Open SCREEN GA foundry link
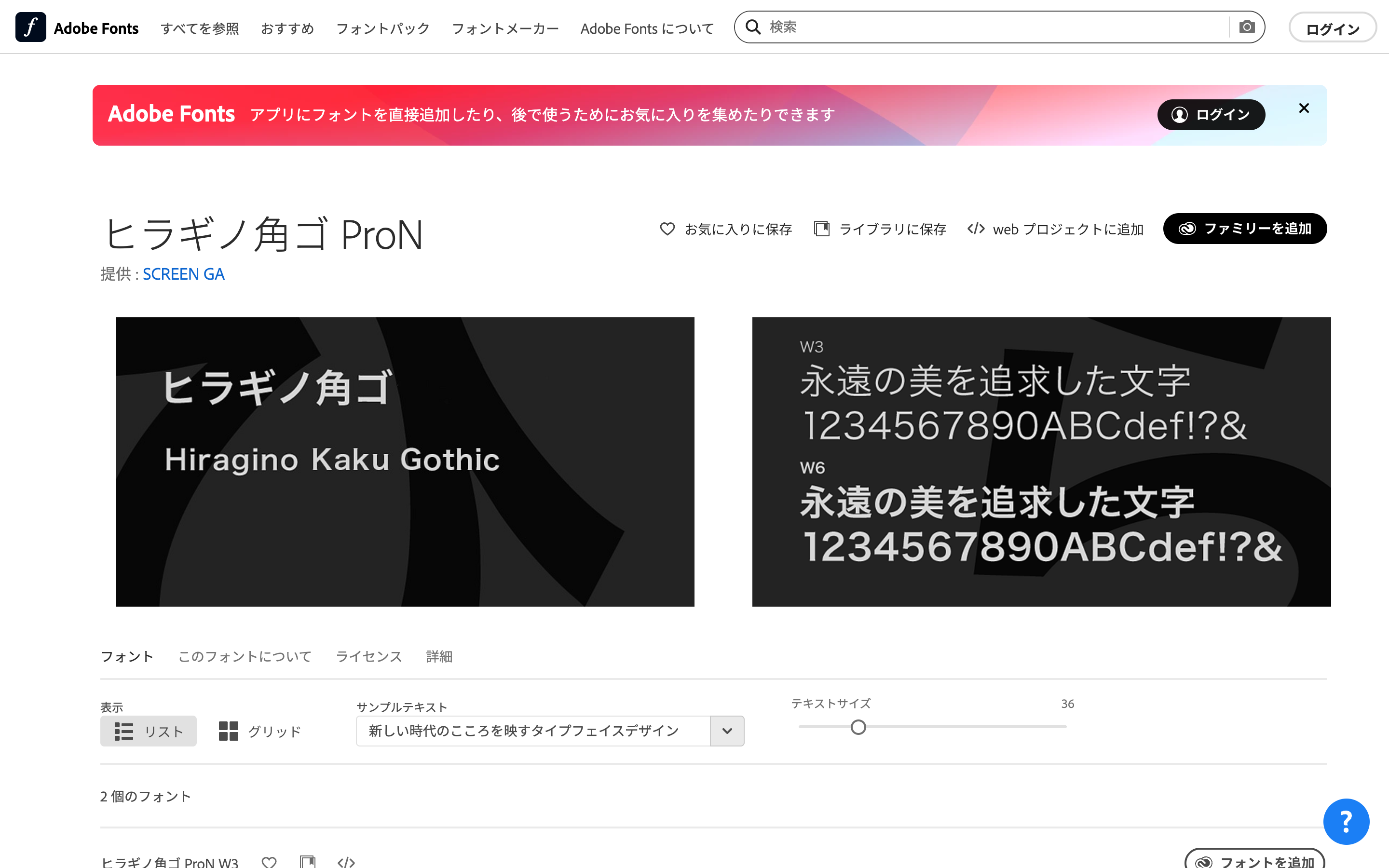This screenshot has width=1389, height=868. 184,274
